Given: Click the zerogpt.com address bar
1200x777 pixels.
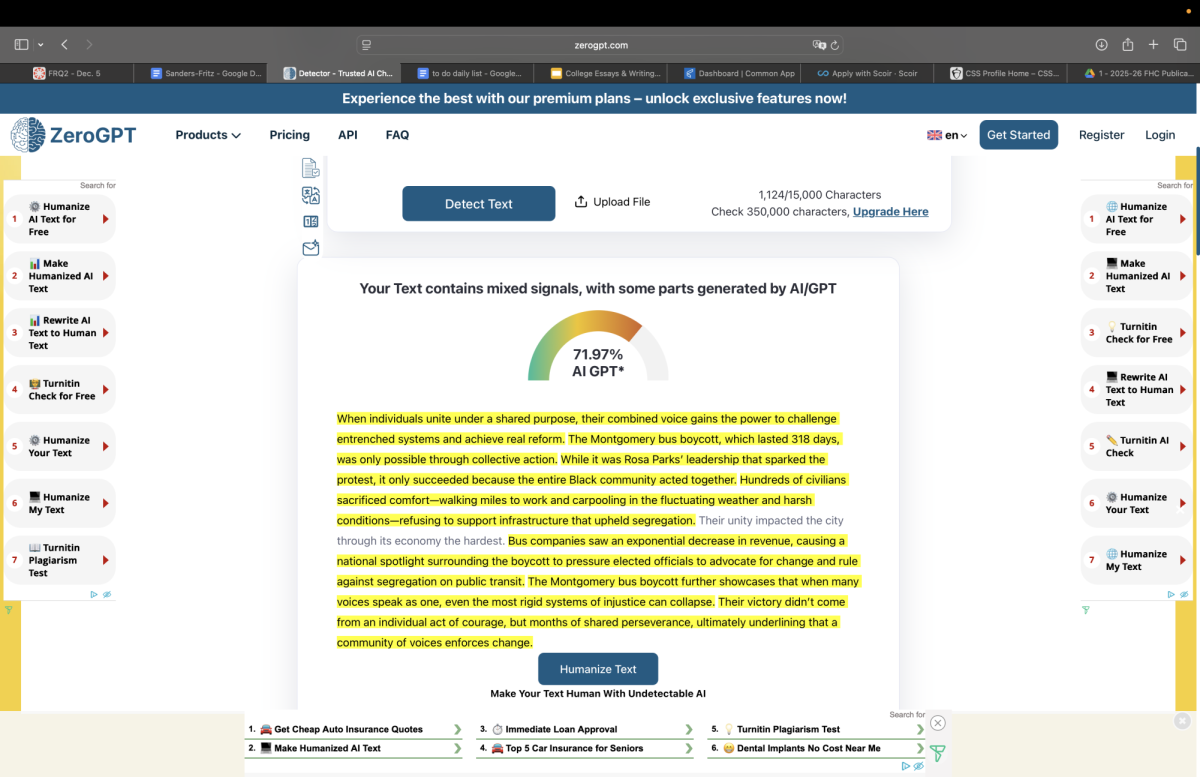Looking at the screenshot, I should tap(601, 45).
